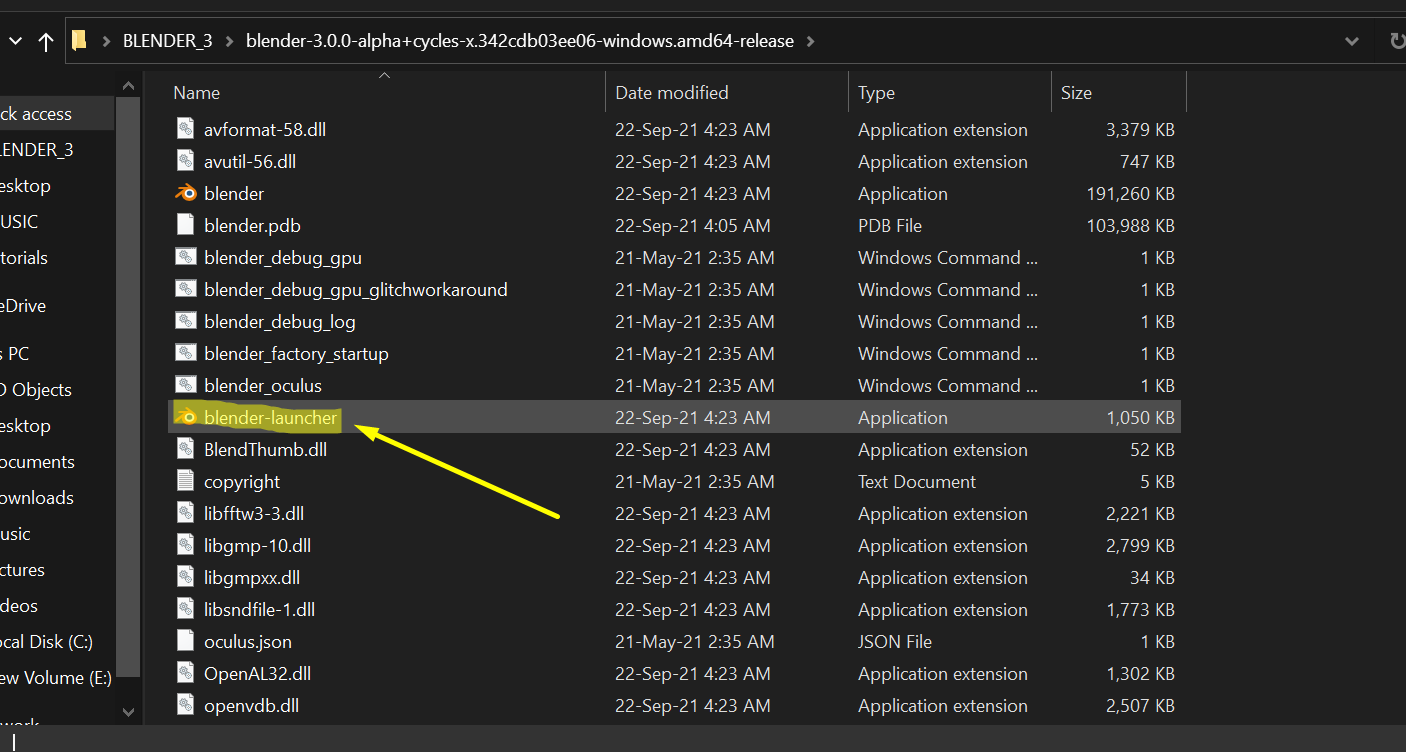Image resolution: width=1406 pixels, height=752 pixels.
Task: Click the JSON File type cell
Action: tap(895, 641)
